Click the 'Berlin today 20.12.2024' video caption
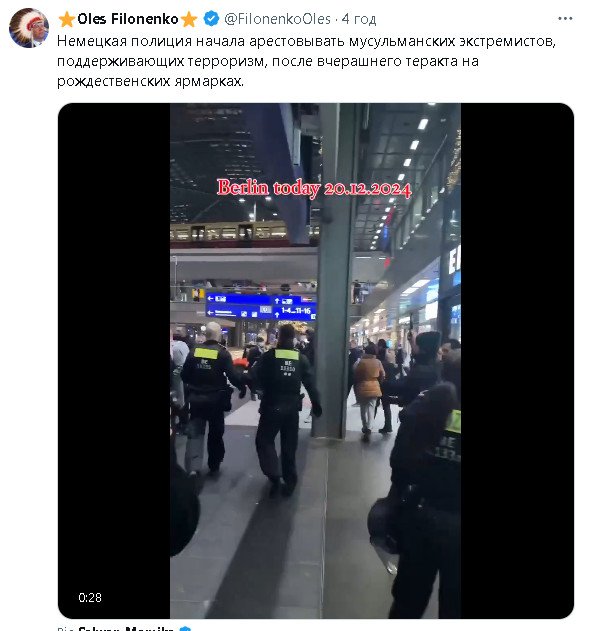The width and height of the screenshot is (590, 631). [314, 188]
